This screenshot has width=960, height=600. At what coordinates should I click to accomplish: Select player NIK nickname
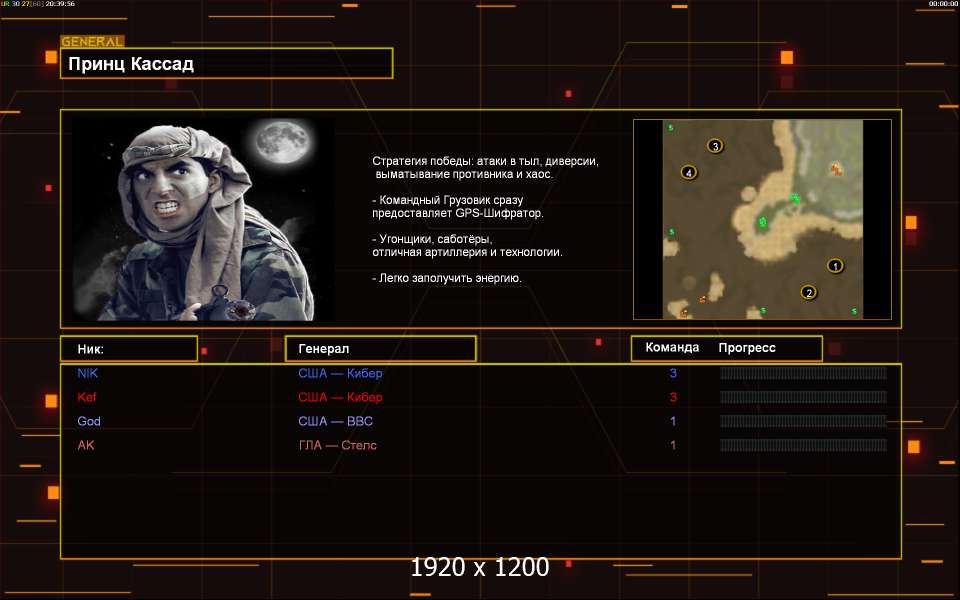point(88,373)
